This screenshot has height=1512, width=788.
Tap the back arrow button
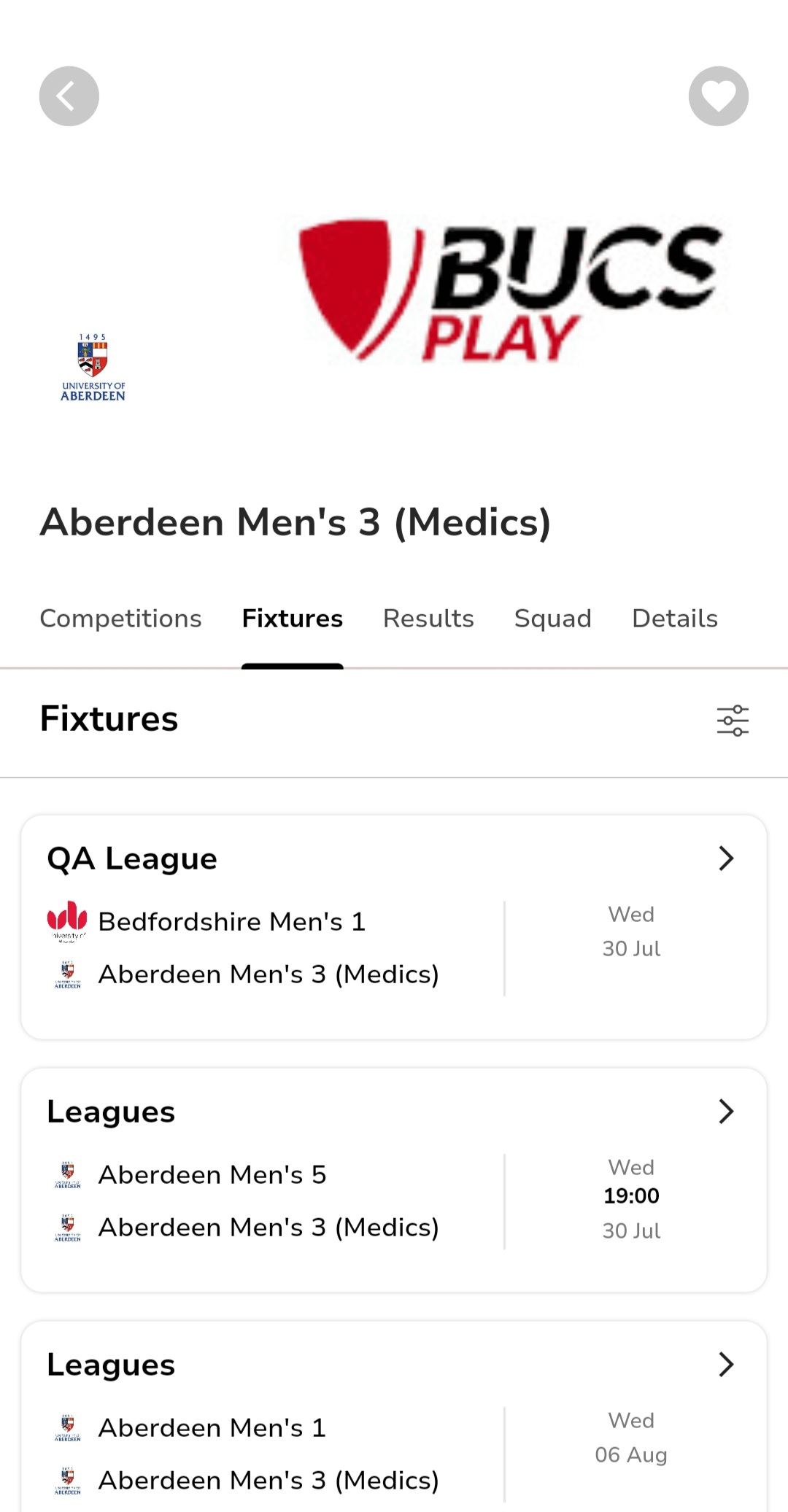pos(69,96)
